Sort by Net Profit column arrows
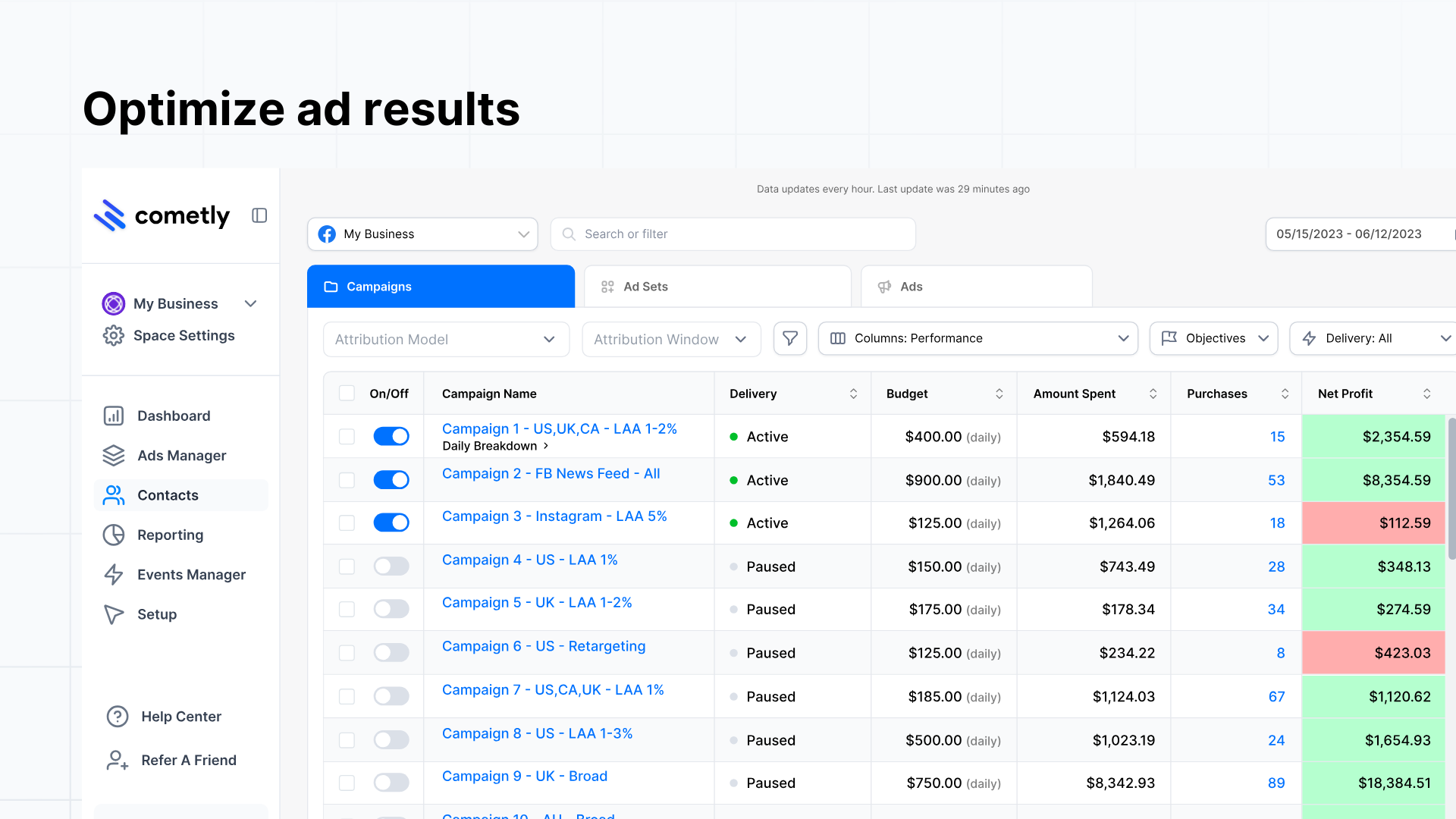The image size is (1456, 819). (1426, 394)
